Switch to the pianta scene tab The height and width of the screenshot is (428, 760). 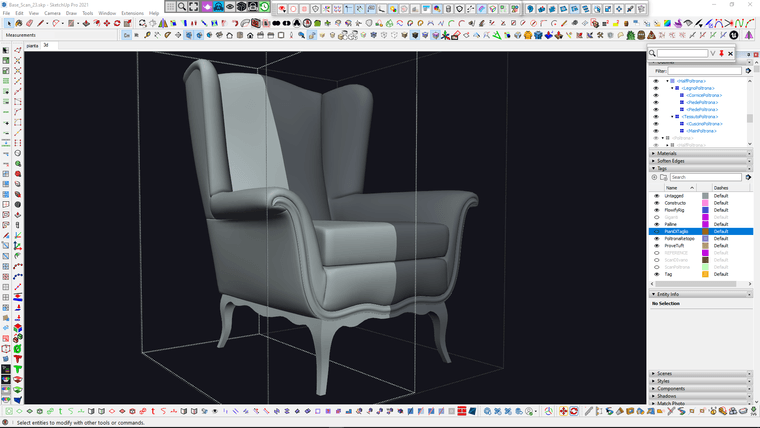point(31,45)
